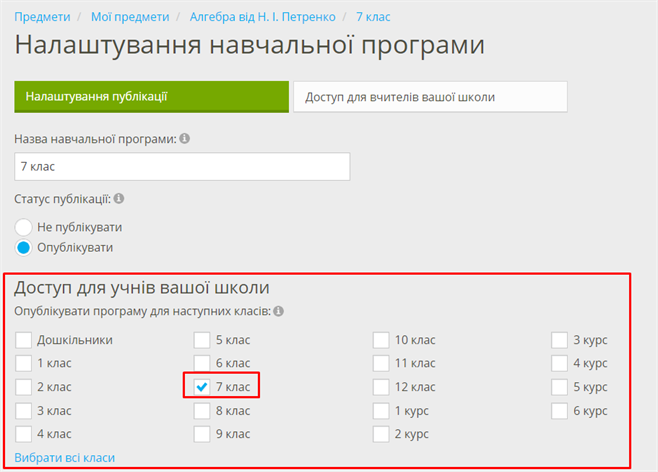Click info icon beside publication status label
The width and height of the screenshot is (658, 472).
pos(119,199)
